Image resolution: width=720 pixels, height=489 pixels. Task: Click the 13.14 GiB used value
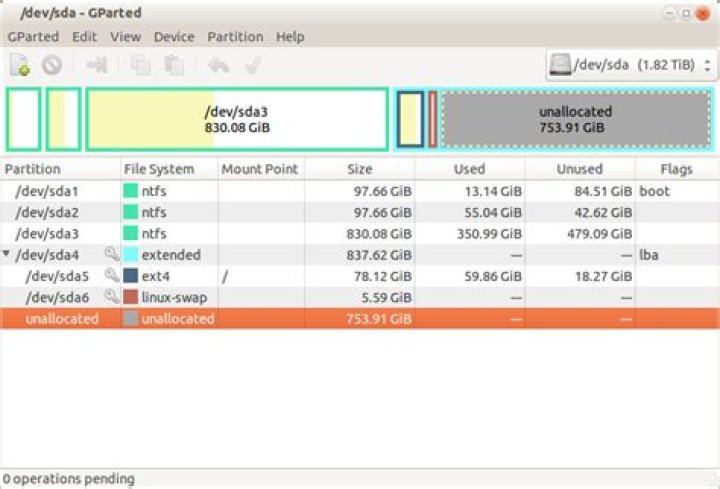point(493,191)
